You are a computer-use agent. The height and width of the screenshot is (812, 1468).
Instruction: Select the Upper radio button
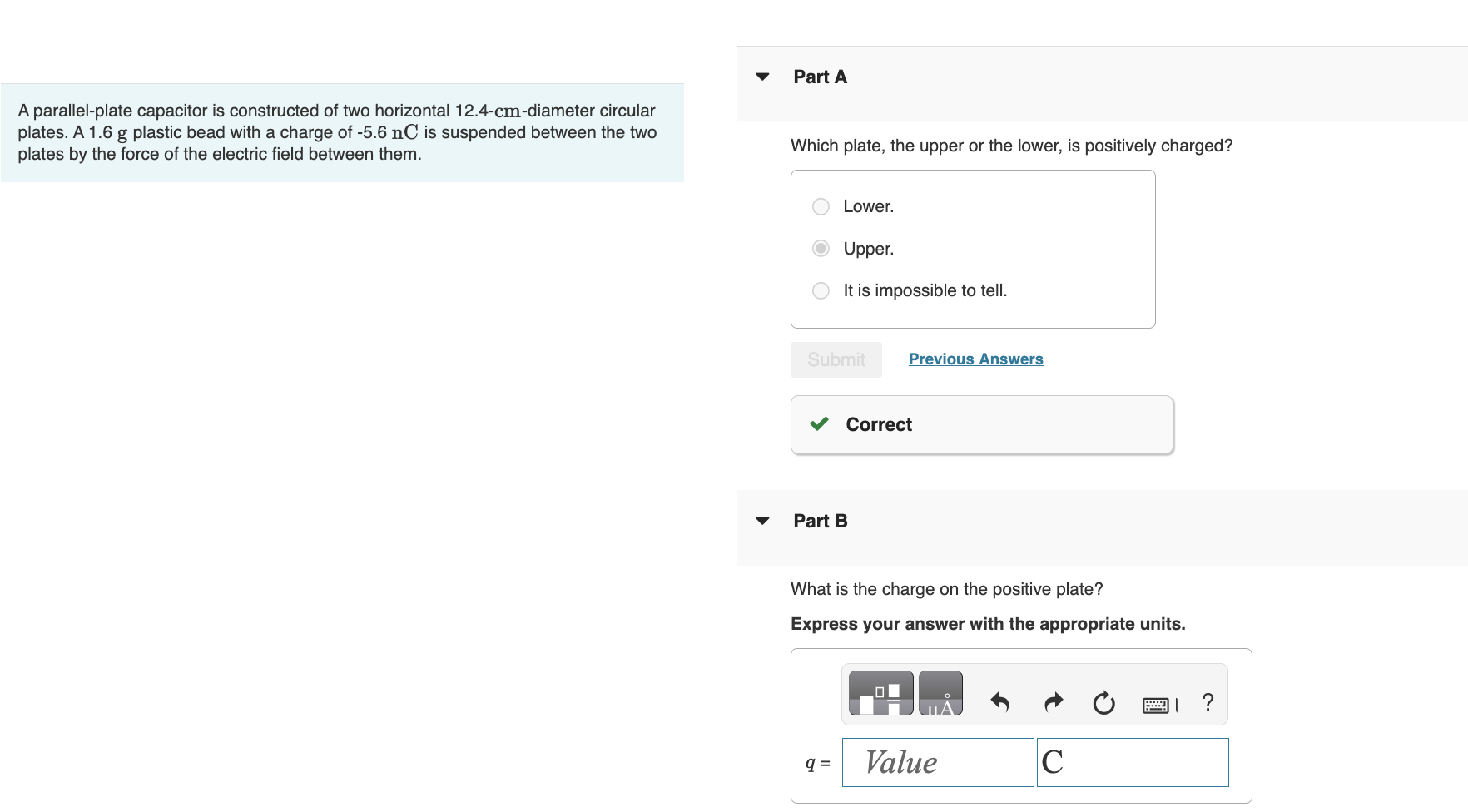[821, 248]
